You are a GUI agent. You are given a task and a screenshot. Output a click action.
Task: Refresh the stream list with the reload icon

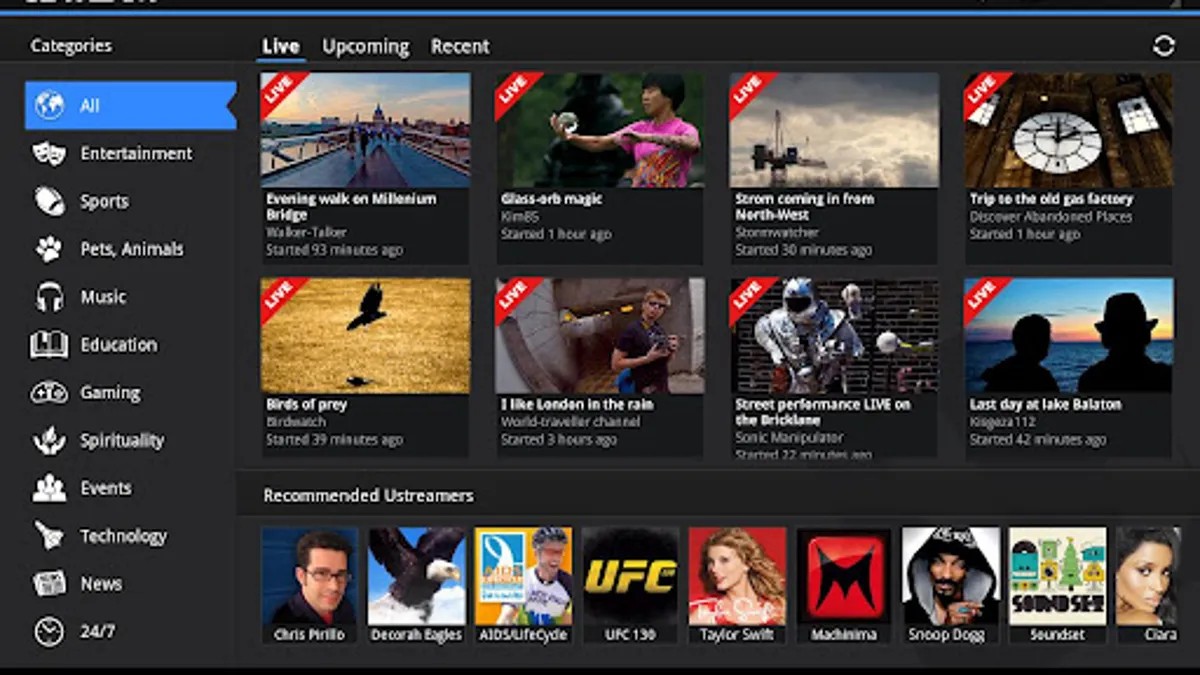coord(1164,46)
